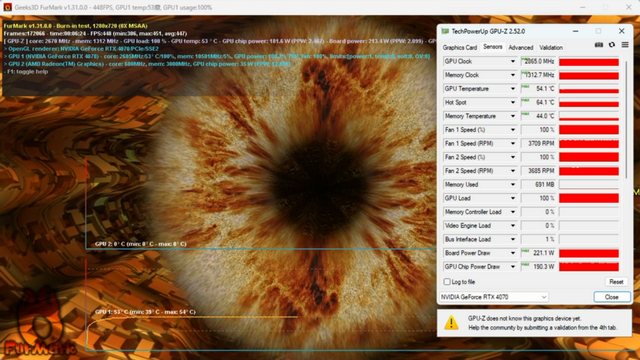
Task: Click the GPU 1 temperature graph label in FurMark
Action: [145, 312]
